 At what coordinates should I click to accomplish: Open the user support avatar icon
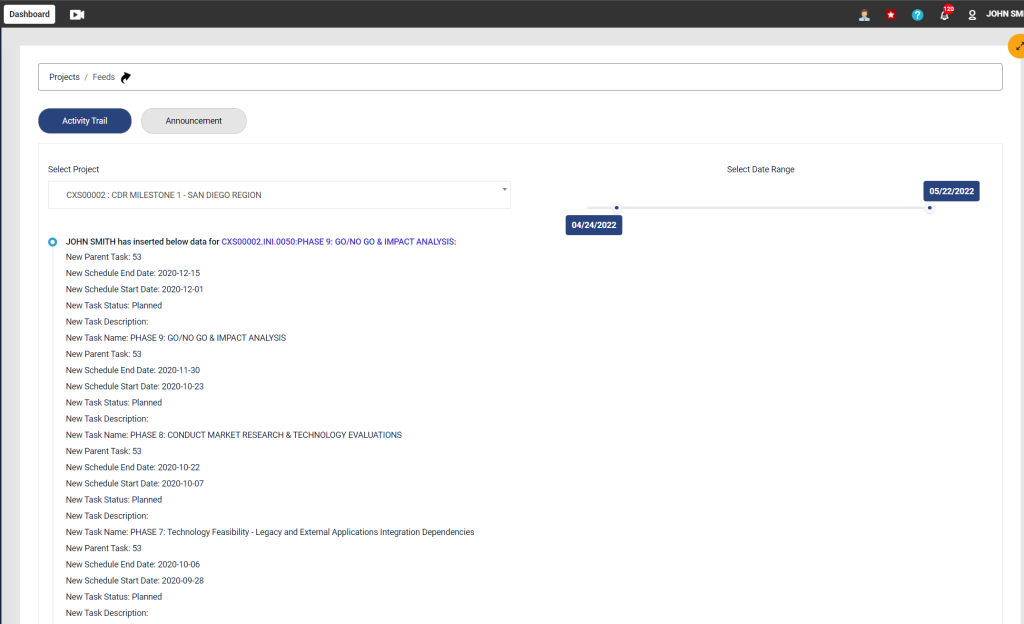[x=864, y=15]
